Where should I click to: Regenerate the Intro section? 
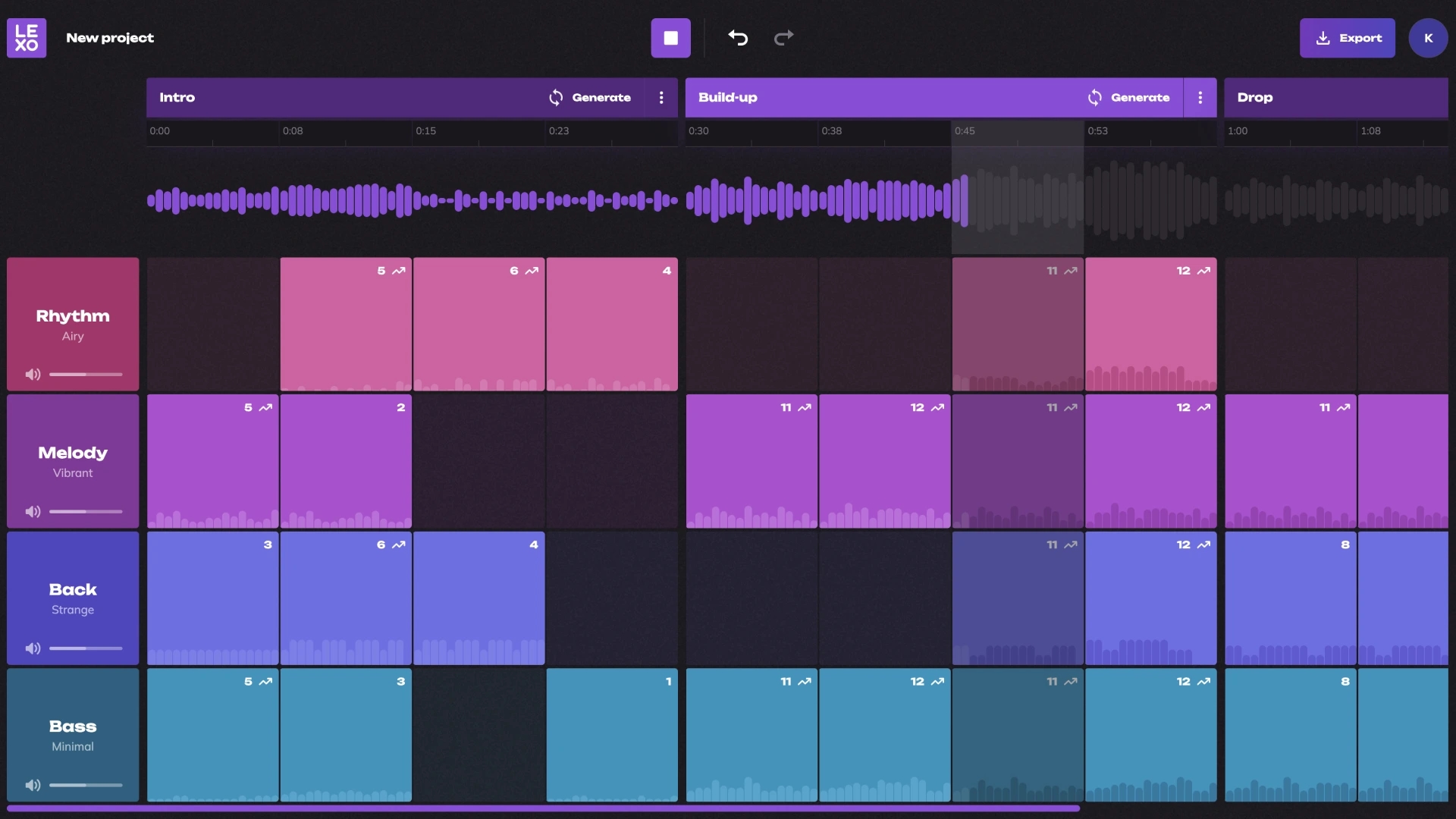point(590,98)
